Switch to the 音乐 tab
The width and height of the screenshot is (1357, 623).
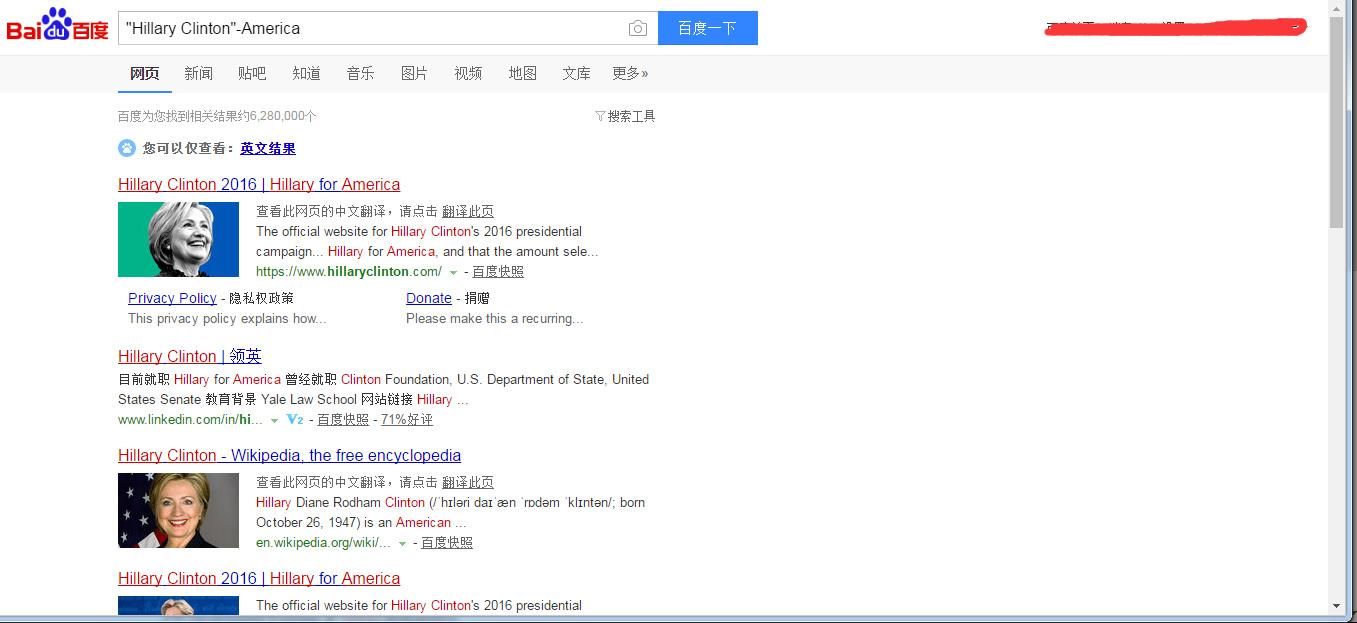point(361,73)
